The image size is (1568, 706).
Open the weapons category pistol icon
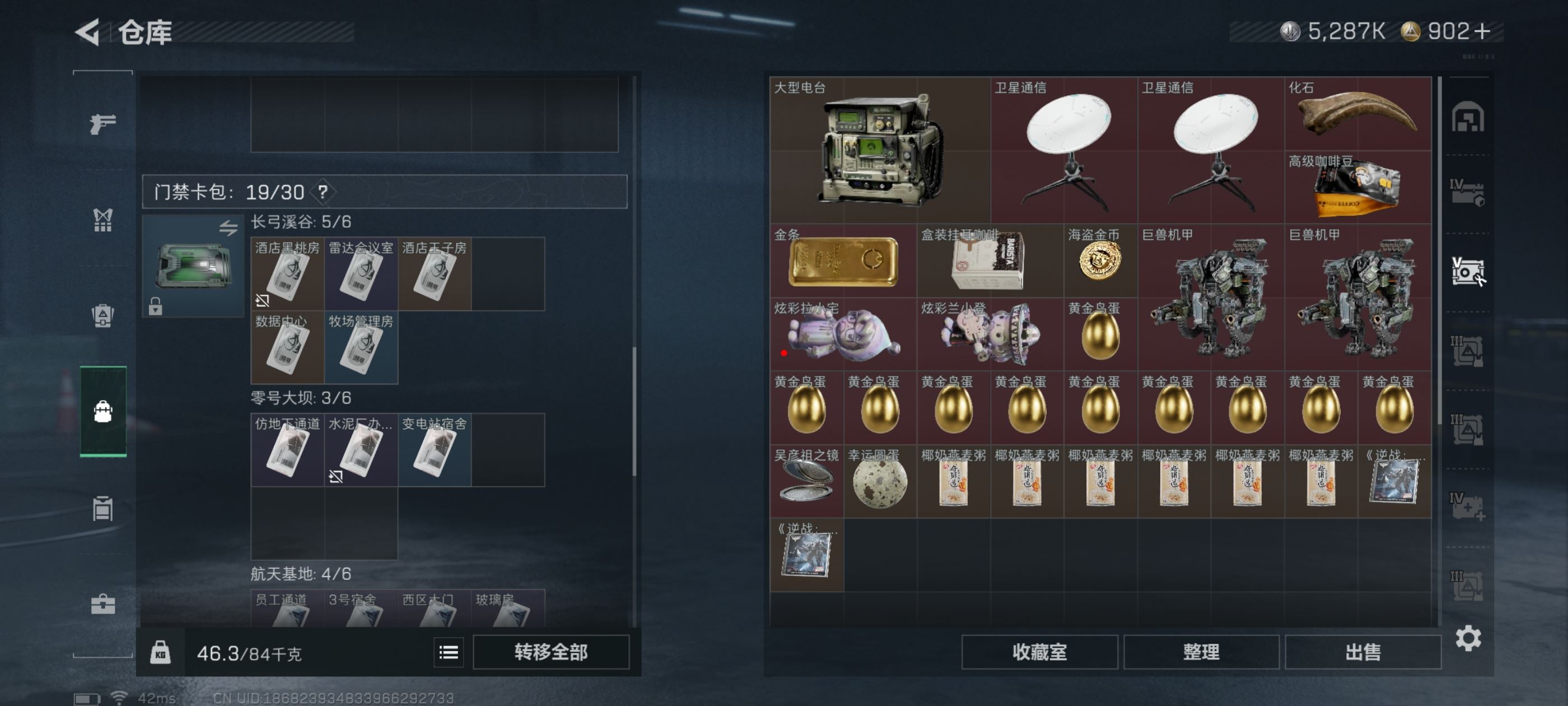coord(103,124)
